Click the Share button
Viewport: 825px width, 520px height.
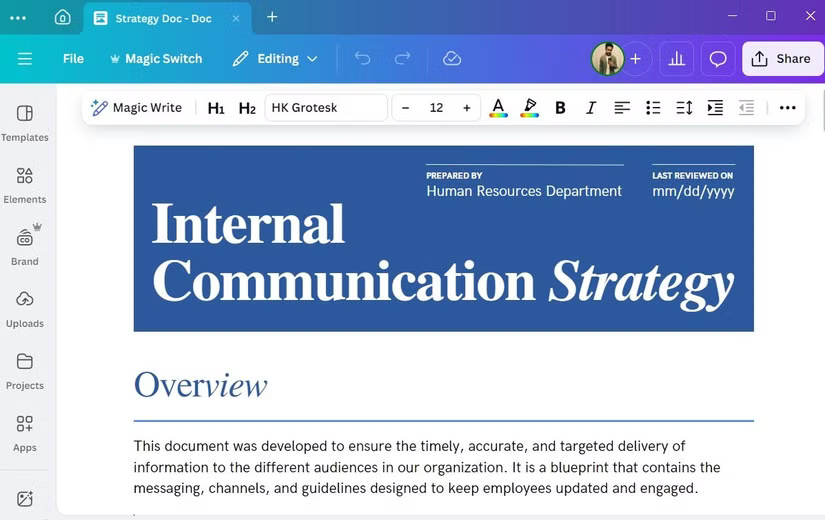point(782,59)
